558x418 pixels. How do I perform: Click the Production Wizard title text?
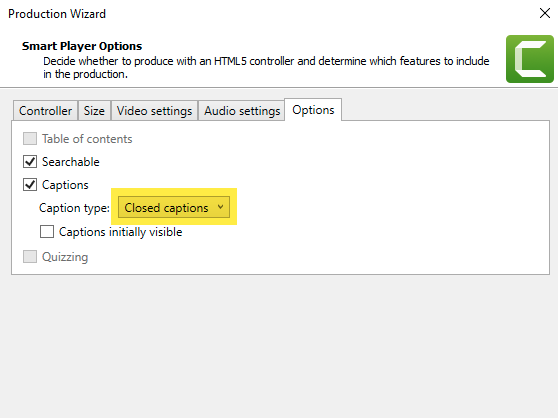click(x=57, y=14)
